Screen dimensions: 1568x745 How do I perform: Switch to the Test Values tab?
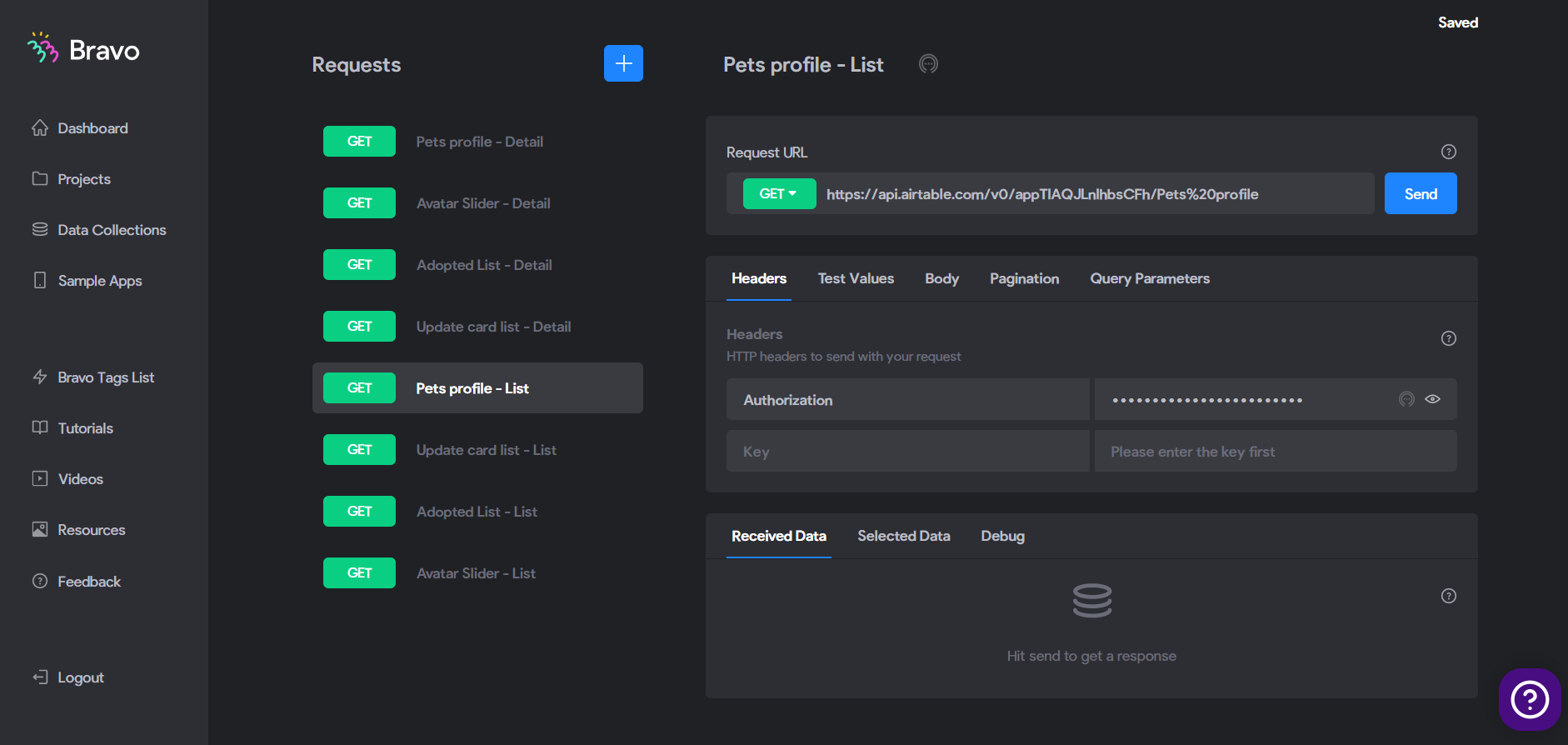[856, 278]
